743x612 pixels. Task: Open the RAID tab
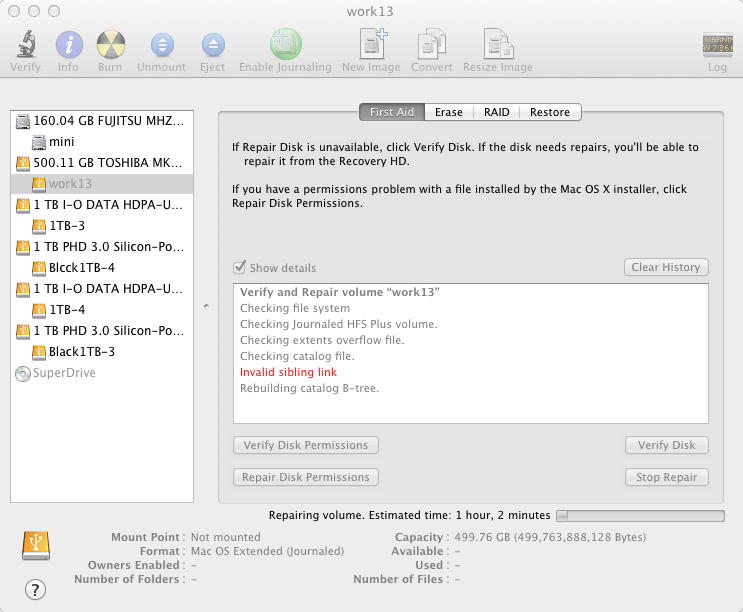(x=497, y=112)
